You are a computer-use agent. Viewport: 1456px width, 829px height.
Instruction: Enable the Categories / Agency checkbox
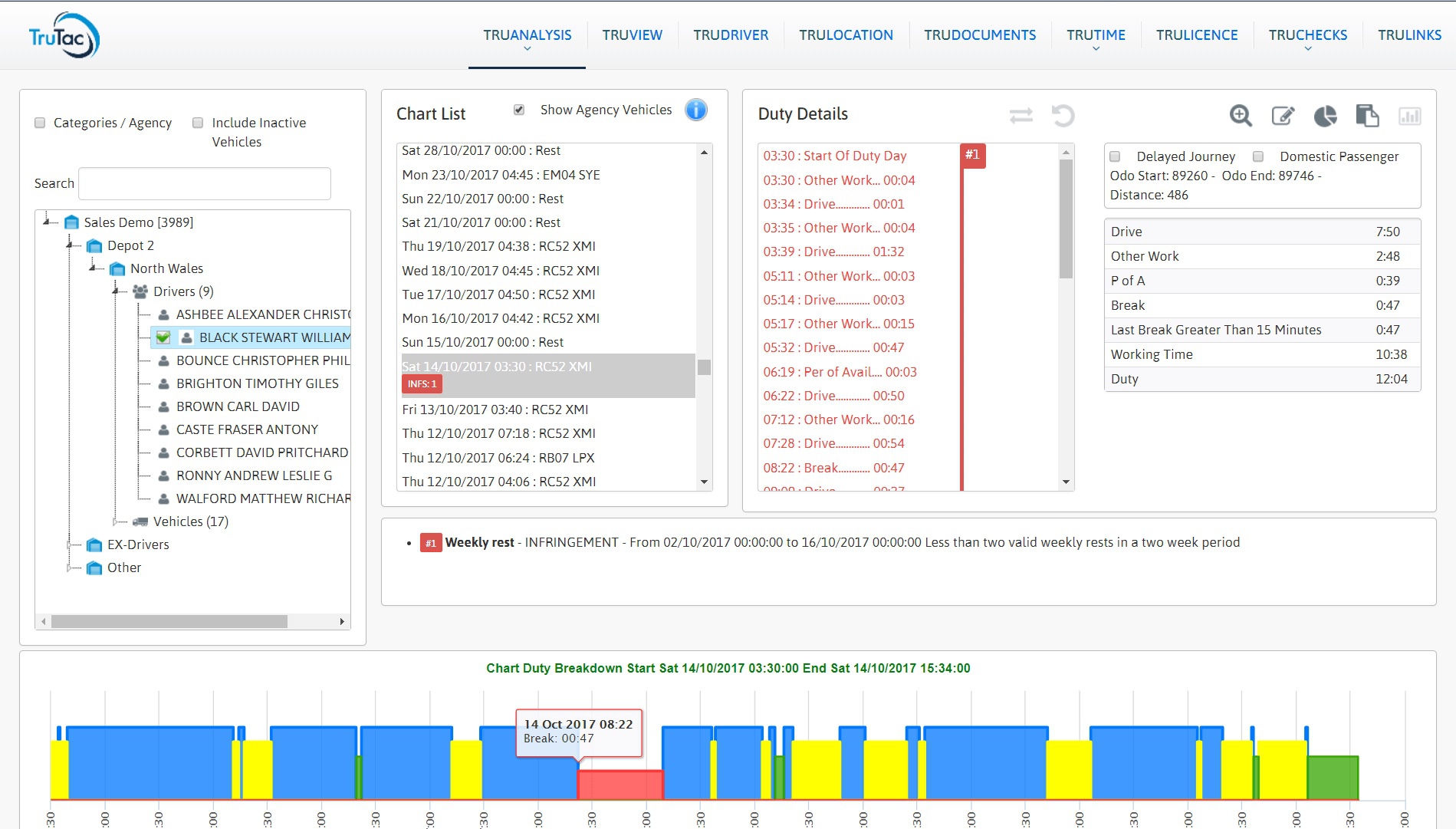[40, 123]
